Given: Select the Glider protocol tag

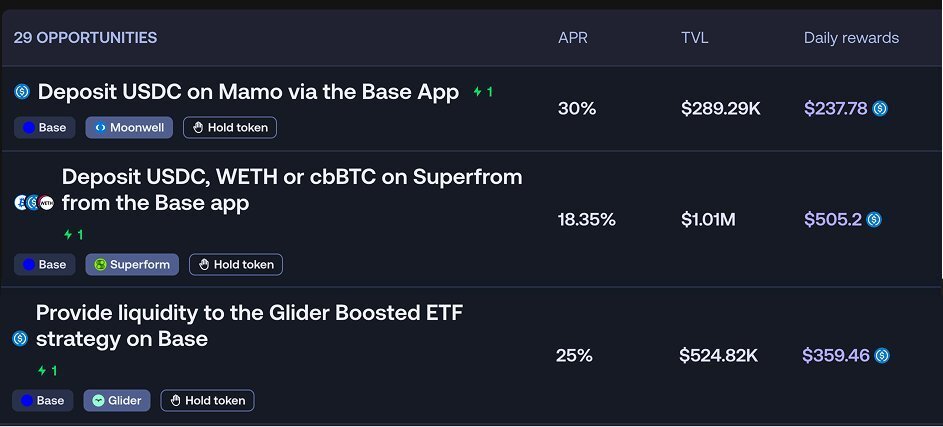Looking at the screenshot, I should point(117,401).
